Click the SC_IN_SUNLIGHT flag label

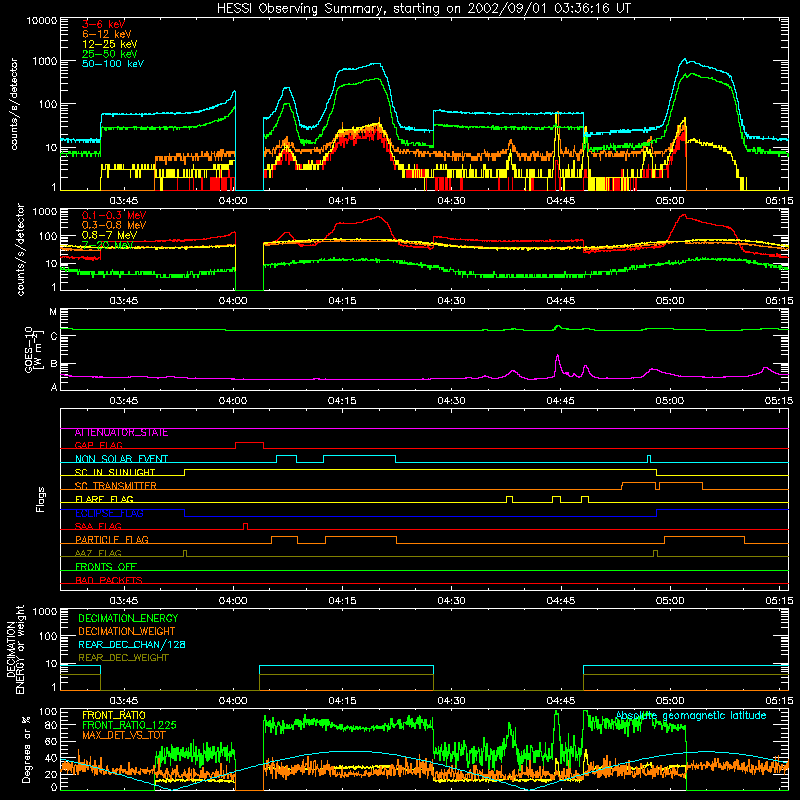[115, 472]
